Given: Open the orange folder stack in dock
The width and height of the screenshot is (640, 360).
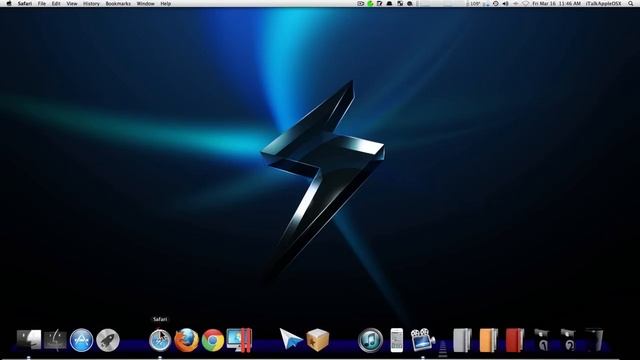Looking at the screenshot, I should (489, 340).
